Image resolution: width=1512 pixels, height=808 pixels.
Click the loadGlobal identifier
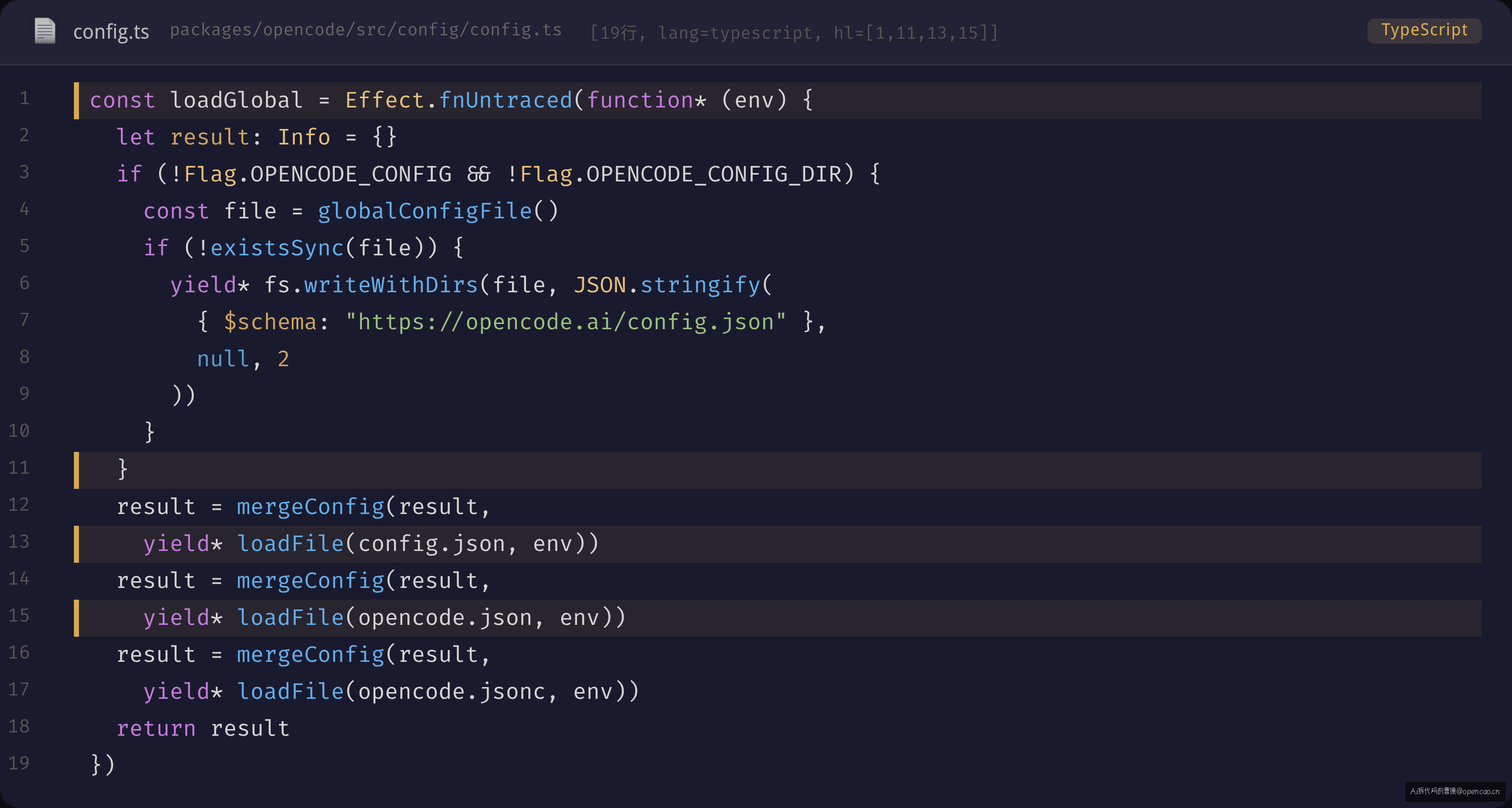tap(236, 100)
